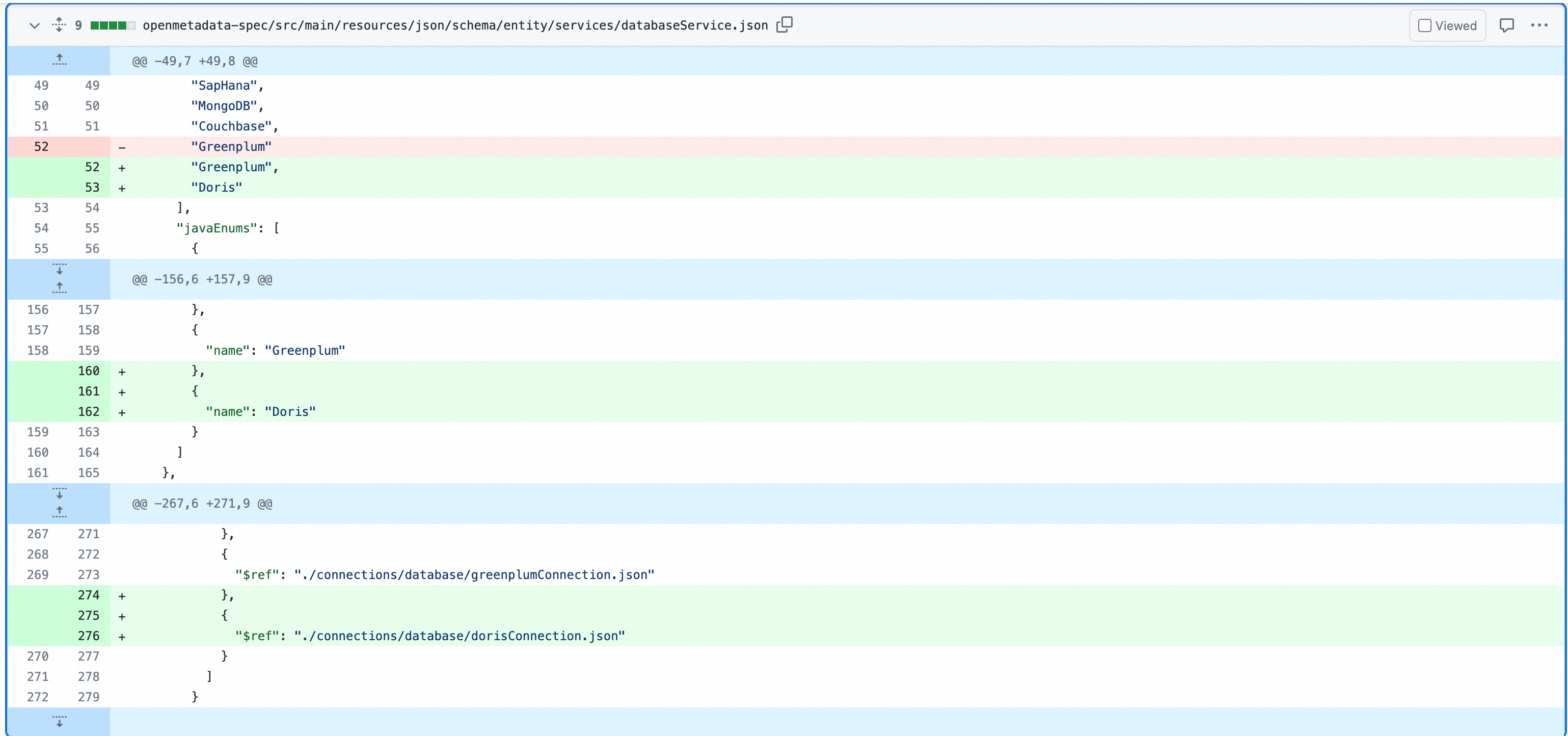1568x736 pixels.
Task: Select added line number 53 "Doris"
Action: pos(92,188)
